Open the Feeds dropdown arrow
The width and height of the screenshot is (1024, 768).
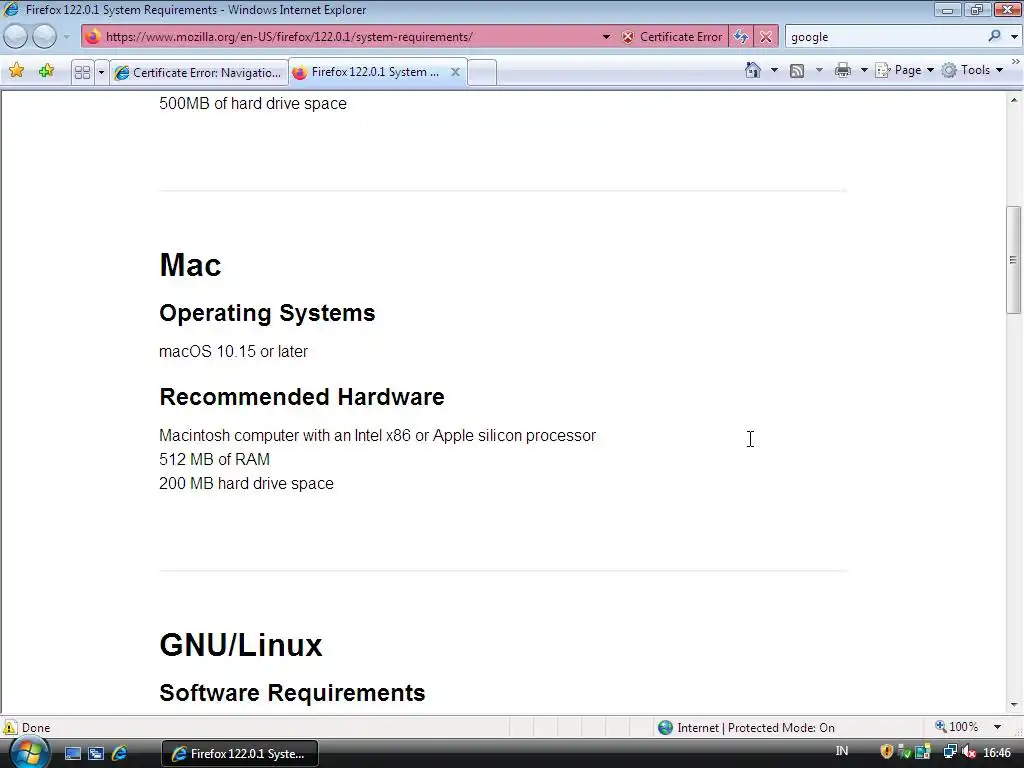pos(819,70)
